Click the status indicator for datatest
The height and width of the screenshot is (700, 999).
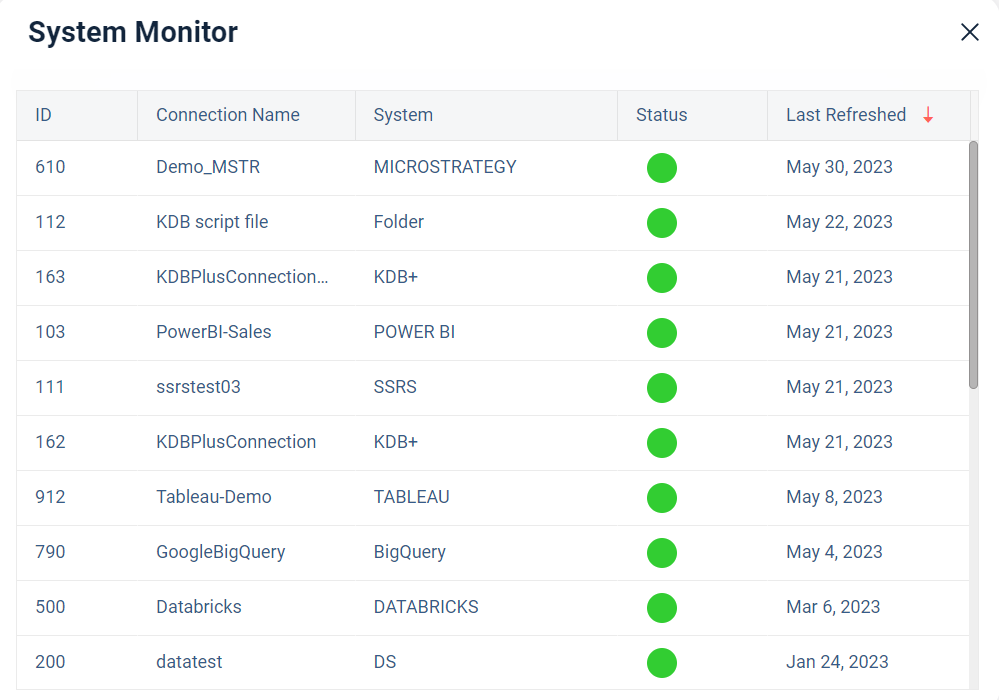pyautogui.click(x=661, y=663)
